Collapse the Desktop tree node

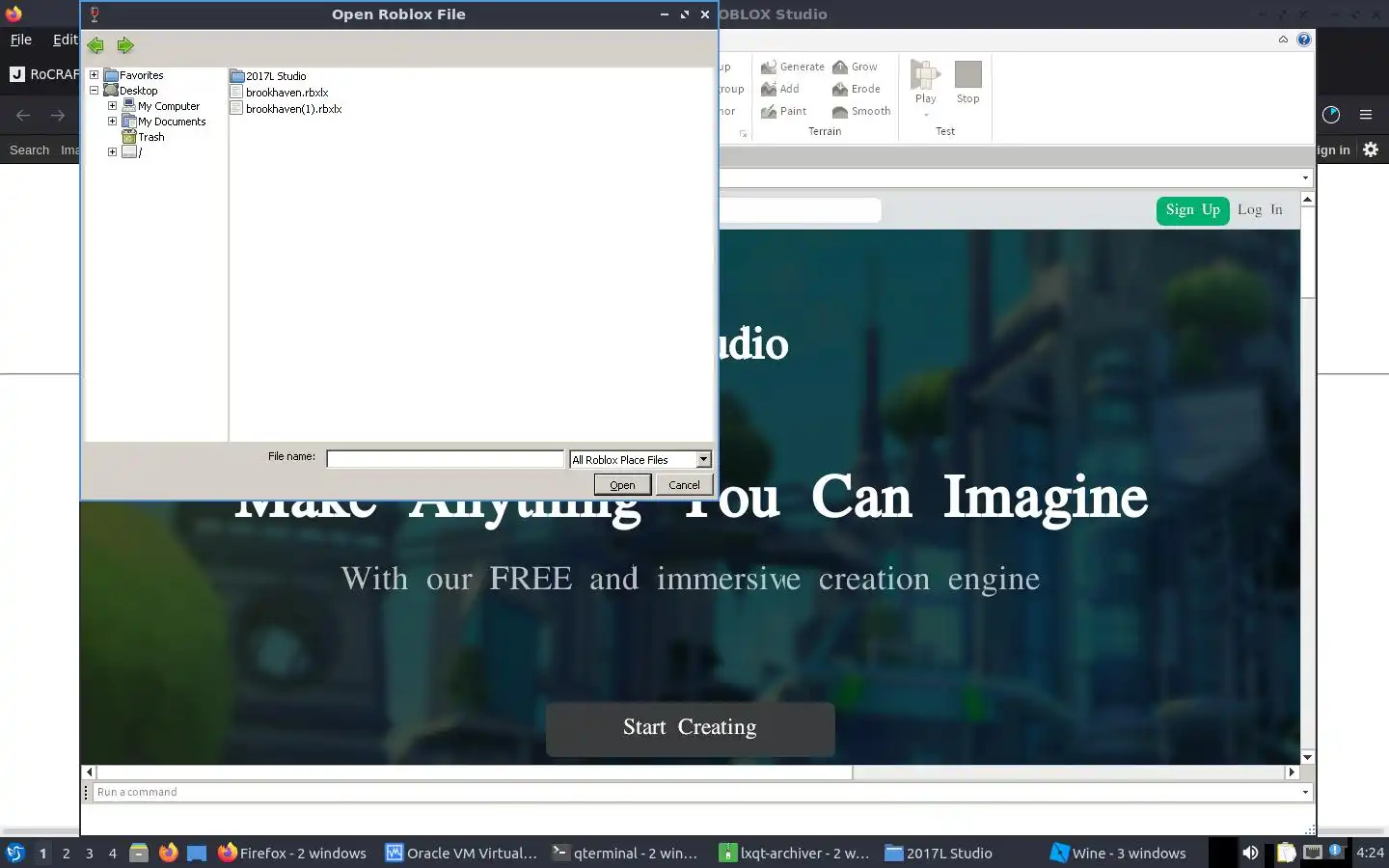pyautogui.click(x=94, y=91)
